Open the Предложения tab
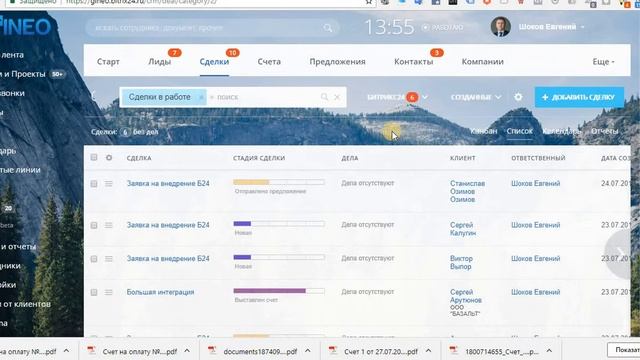 pos(337,62)
